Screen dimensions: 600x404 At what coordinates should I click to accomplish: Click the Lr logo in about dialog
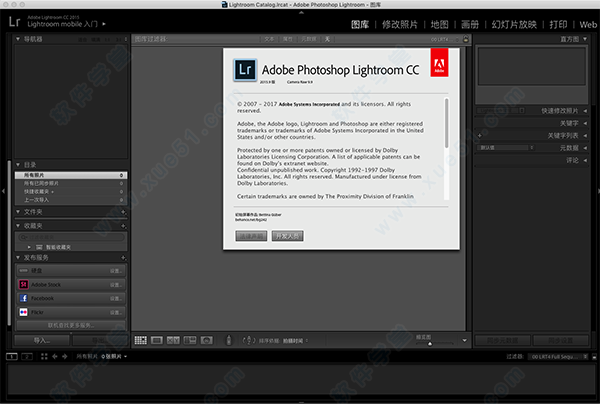245,70
